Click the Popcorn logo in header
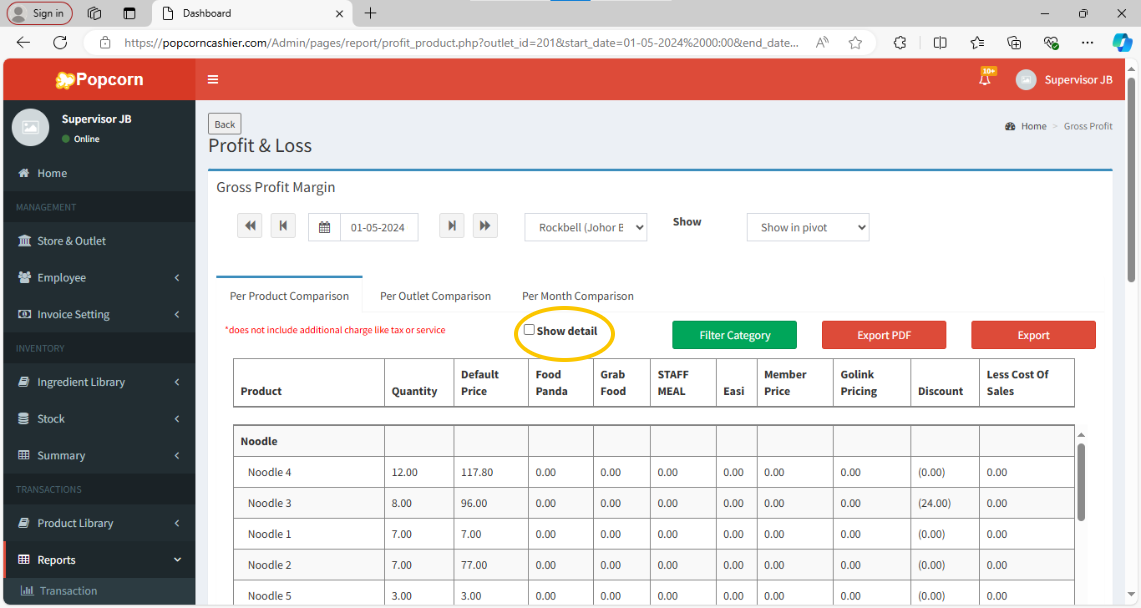This screenshot has height=608, width=1141. [100, 79]
